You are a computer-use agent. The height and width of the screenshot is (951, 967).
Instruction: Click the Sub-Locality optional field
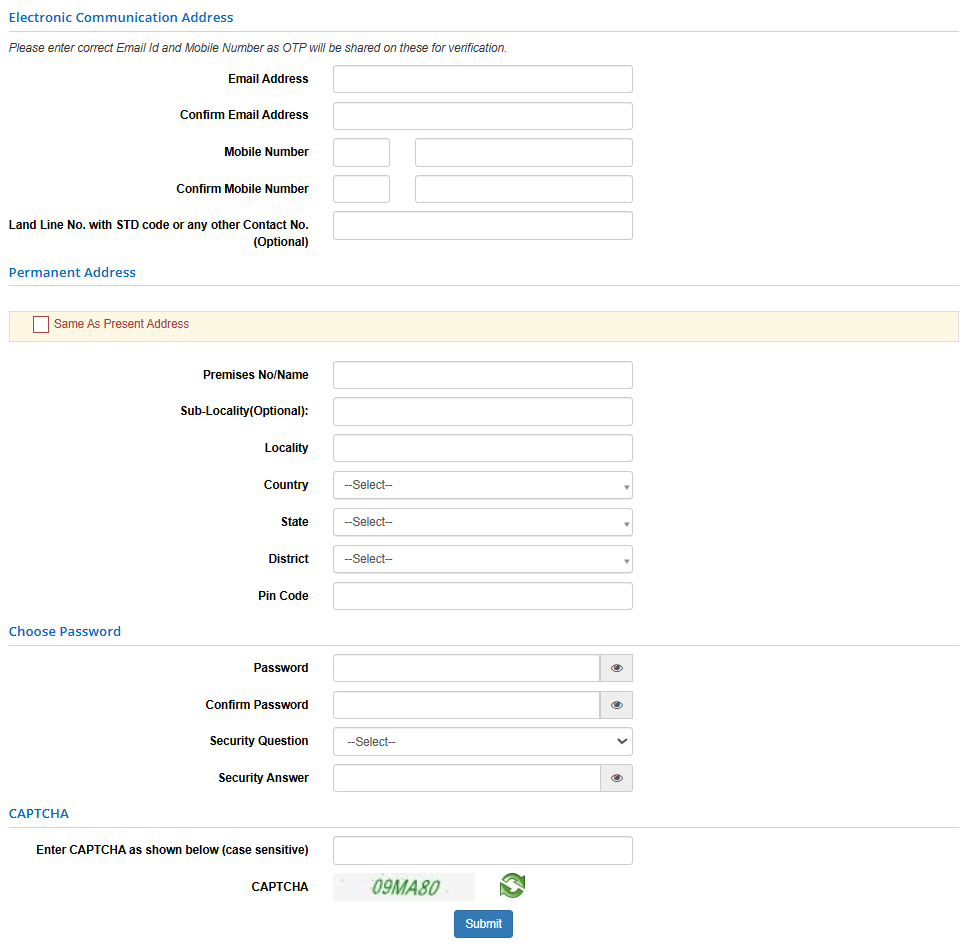(x=482, y=412)
